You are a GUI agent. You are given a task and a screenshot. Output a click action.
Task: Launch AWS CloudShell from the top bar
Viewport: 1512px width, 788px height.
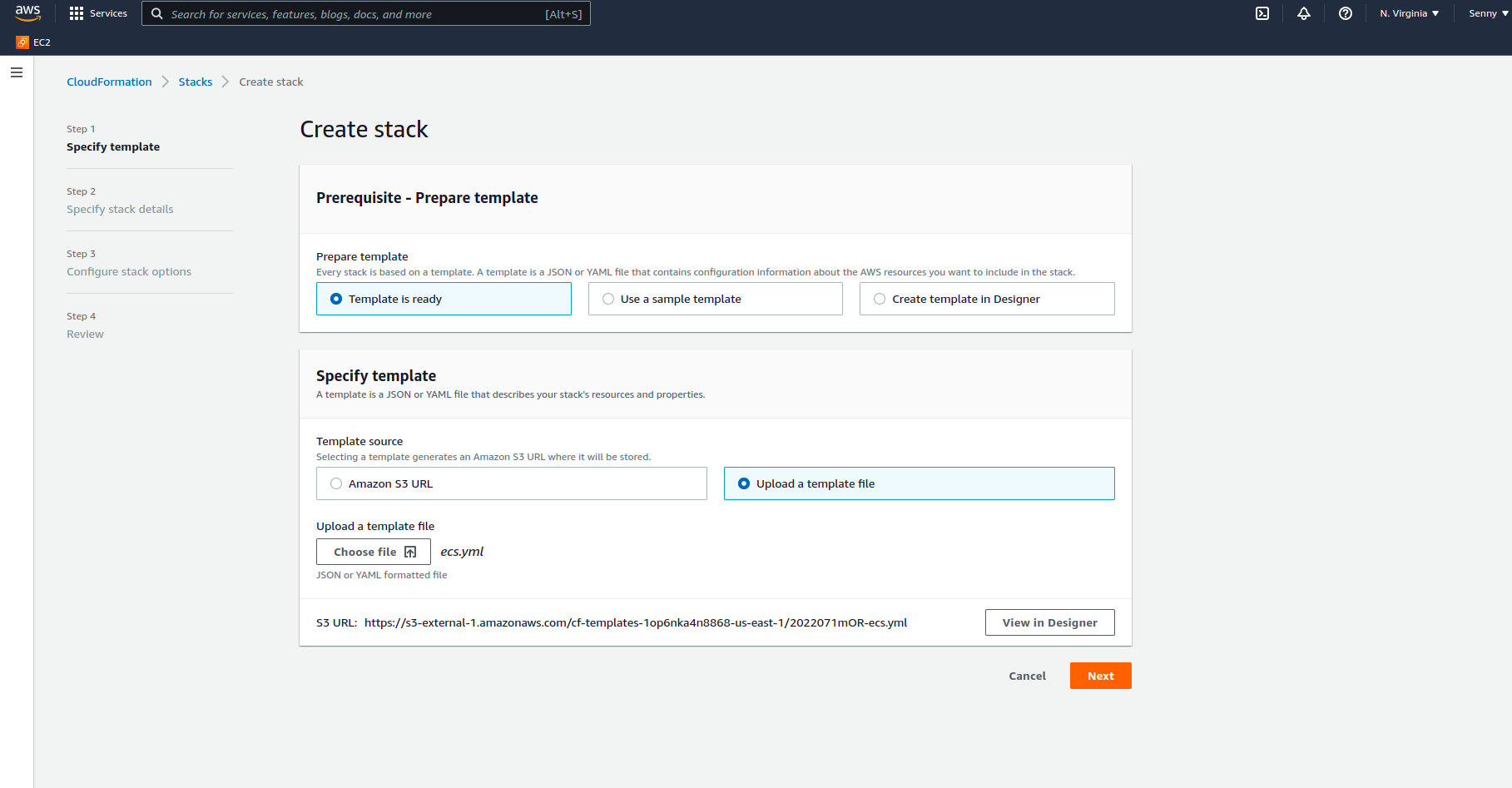(x=1262, y=13)
